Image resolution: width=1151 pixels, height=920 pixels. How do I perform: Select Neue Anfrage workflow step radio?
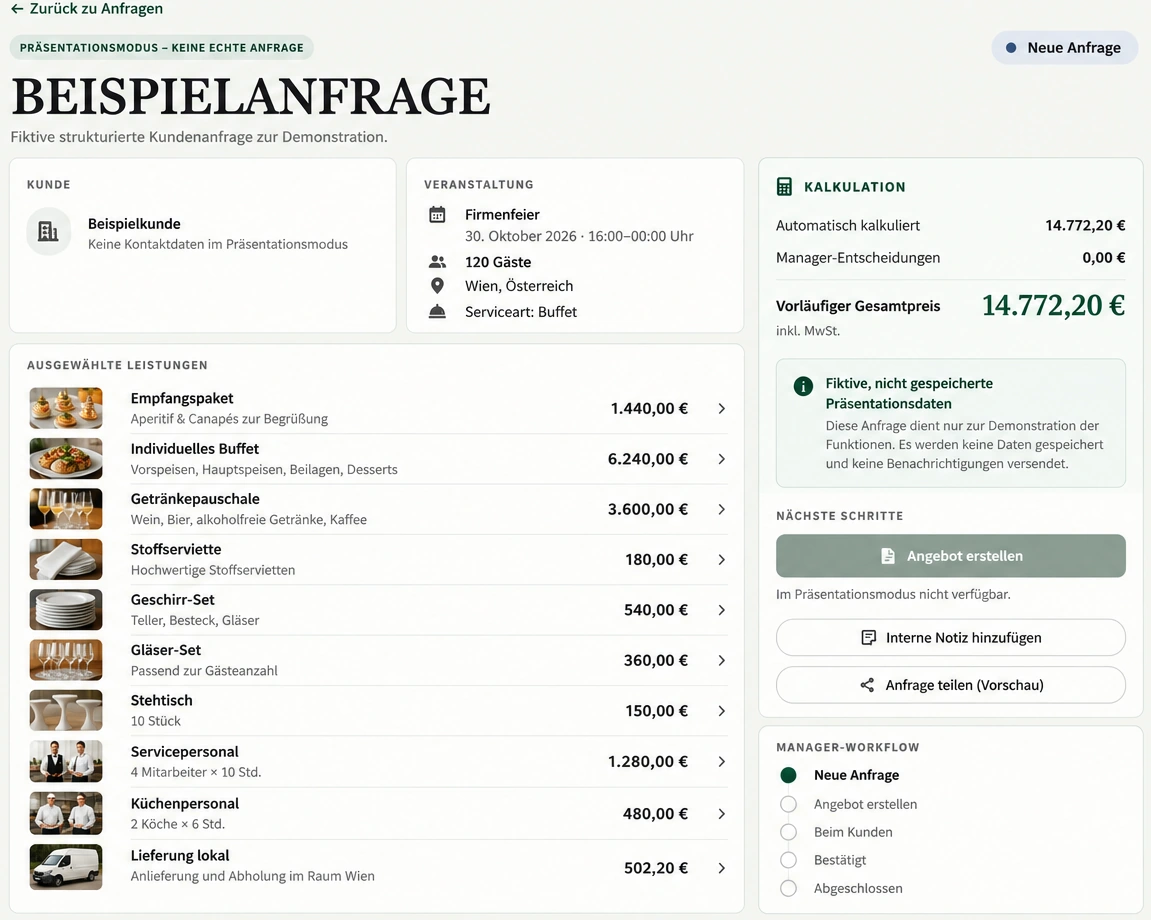(788, 775)
